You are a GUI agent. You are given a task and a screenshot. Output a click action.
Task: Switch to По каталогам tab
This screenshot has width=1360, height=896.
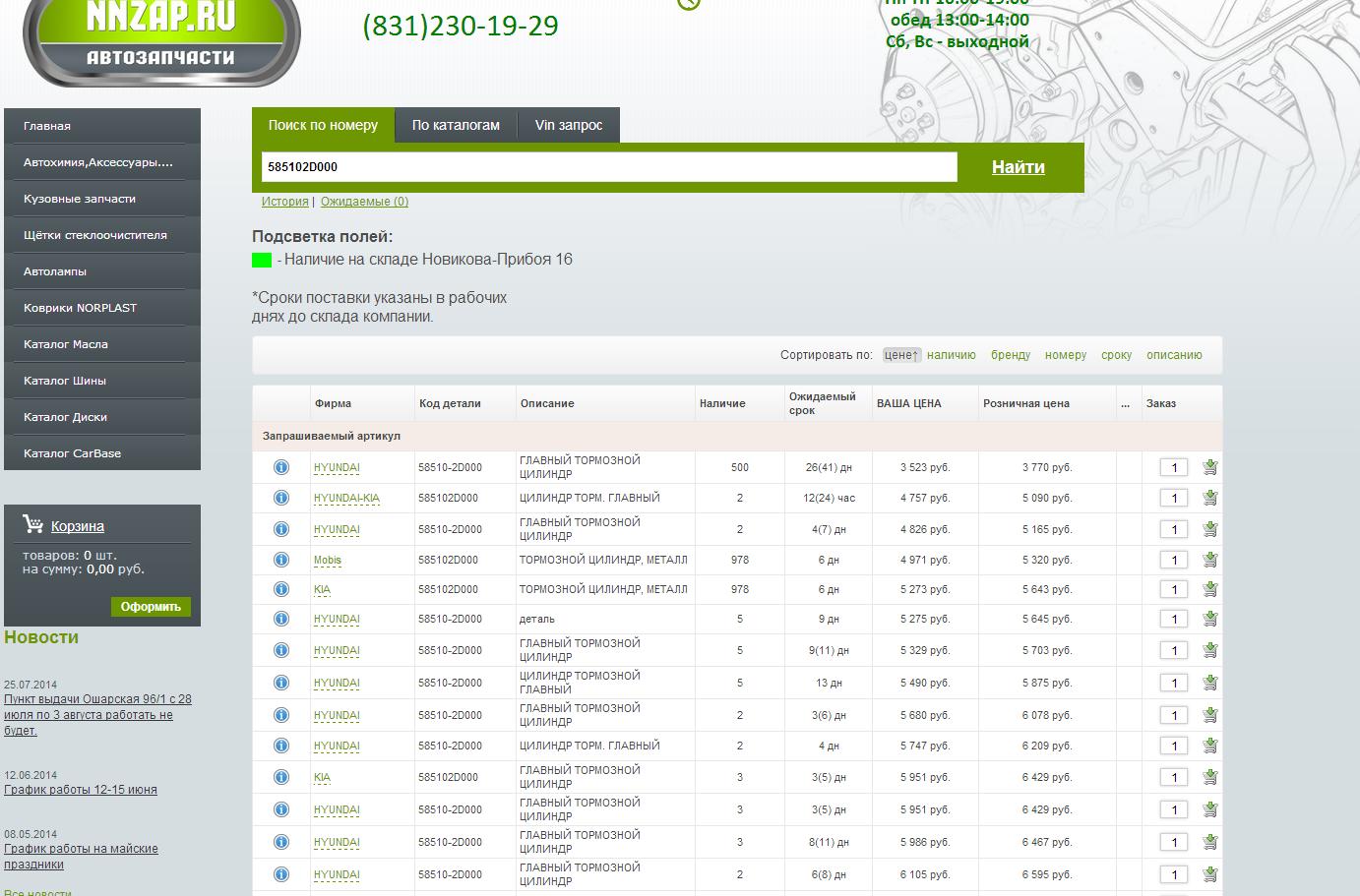coord(456,125)
